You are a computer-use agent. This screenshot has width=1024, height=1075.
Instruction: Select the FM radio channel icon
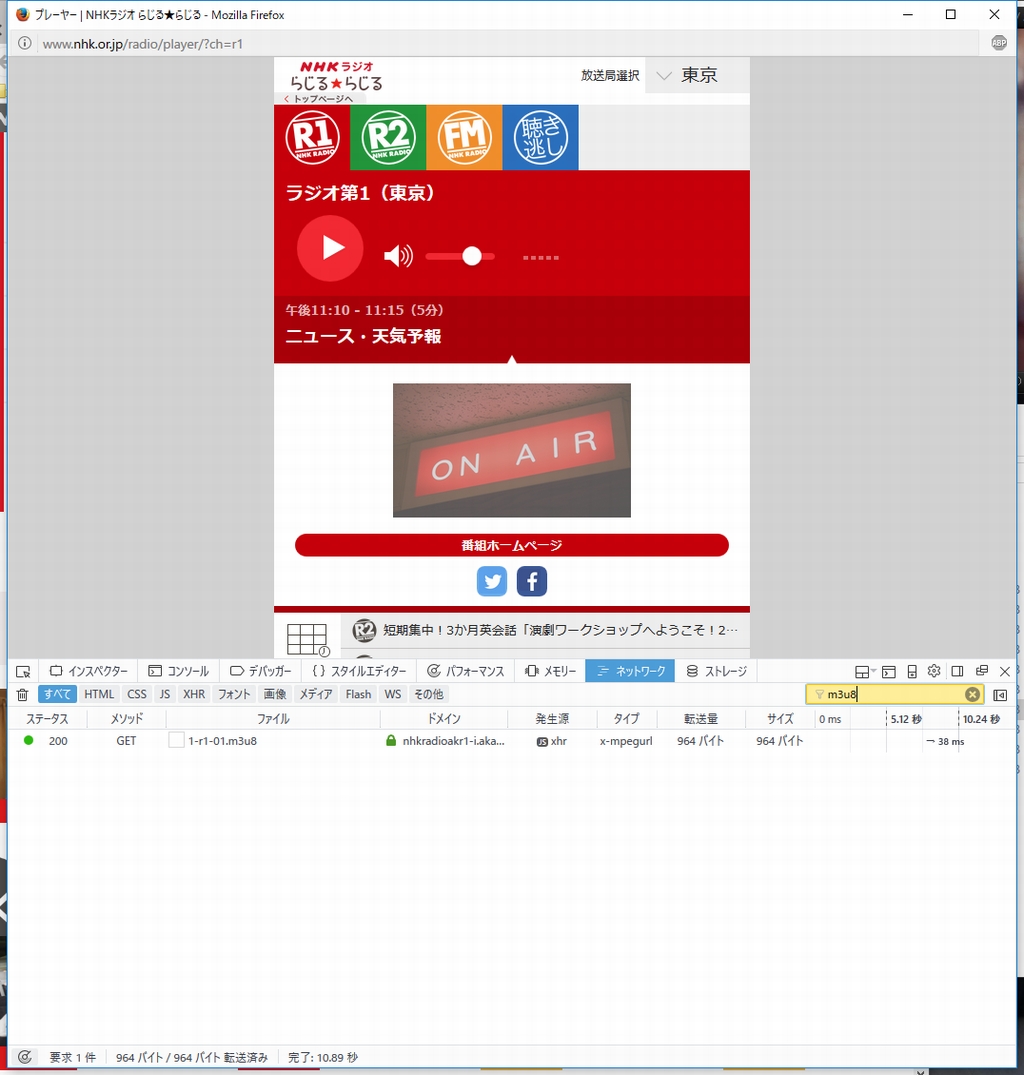pos(464,137)
